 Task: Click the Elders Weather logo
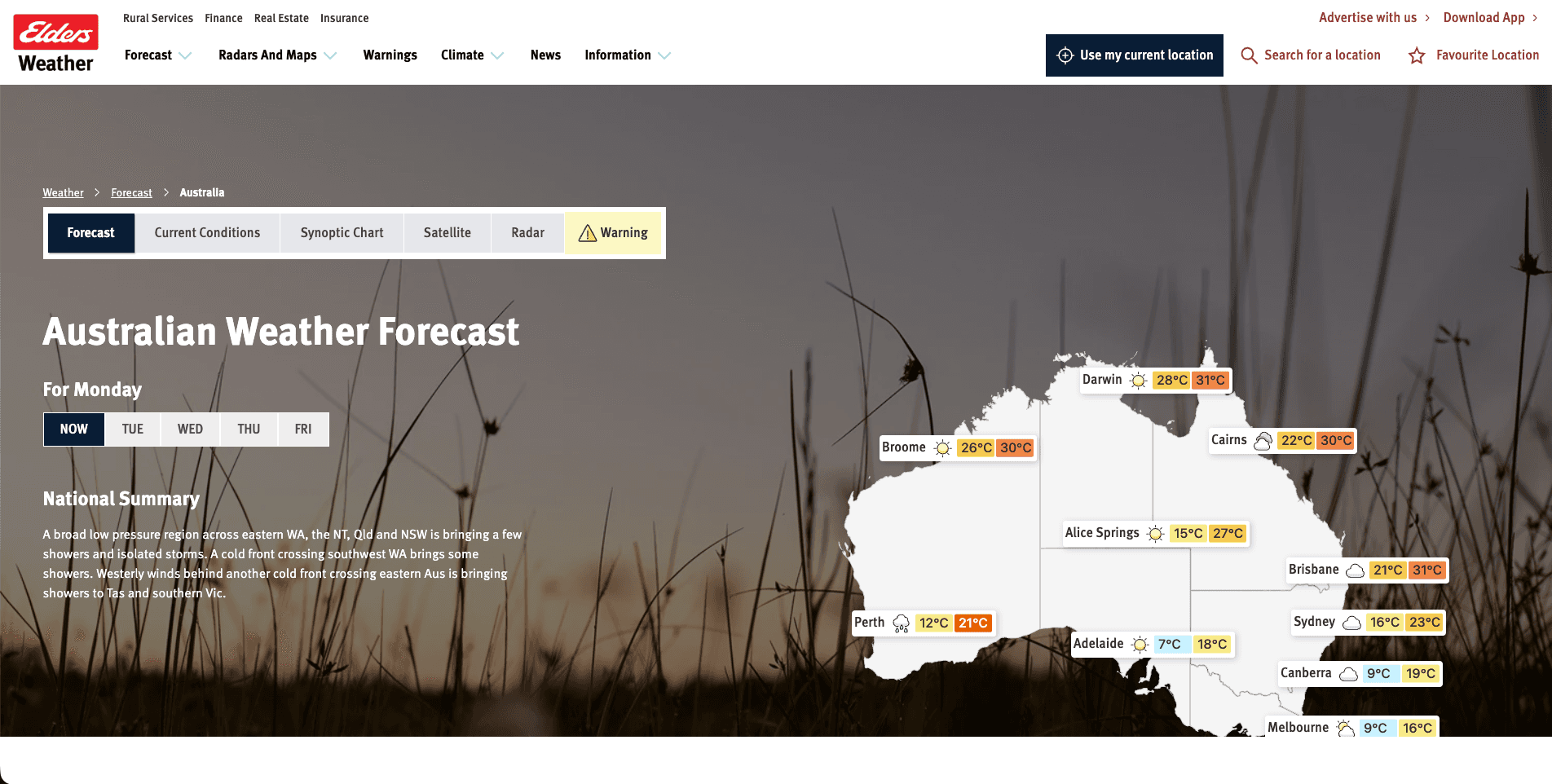tap(55, 43)
